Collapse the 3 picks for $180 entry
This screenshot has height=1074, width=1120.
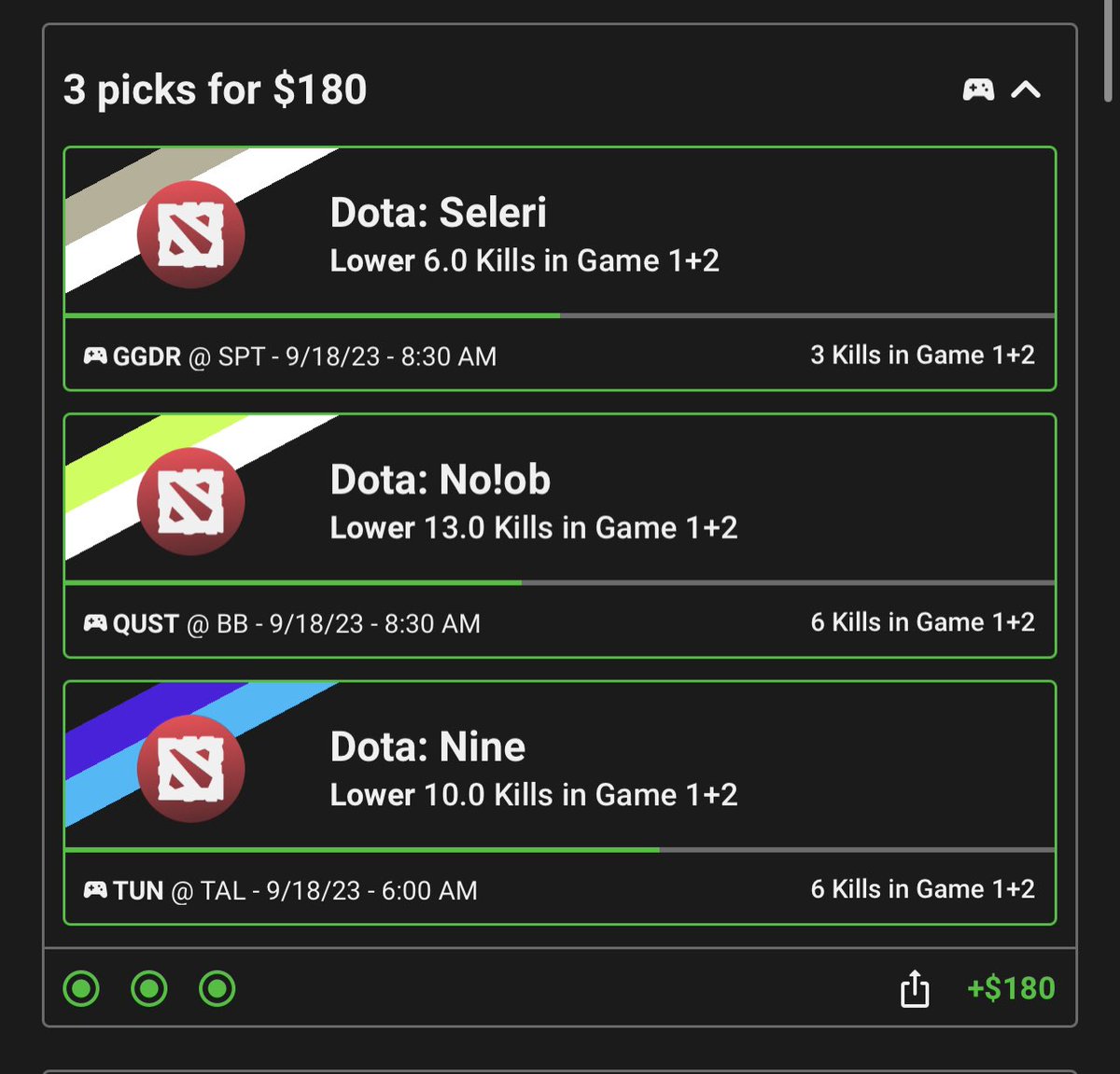tap(1026, 90)
